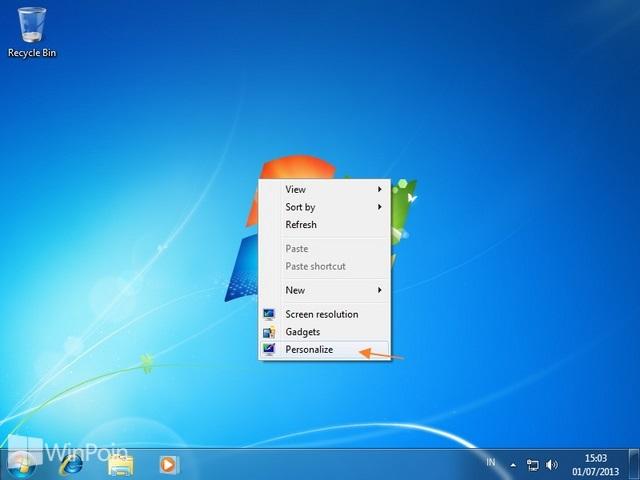Click the Screen resolution monitor icon
The image size is (640, 480).
coord(269,314)
